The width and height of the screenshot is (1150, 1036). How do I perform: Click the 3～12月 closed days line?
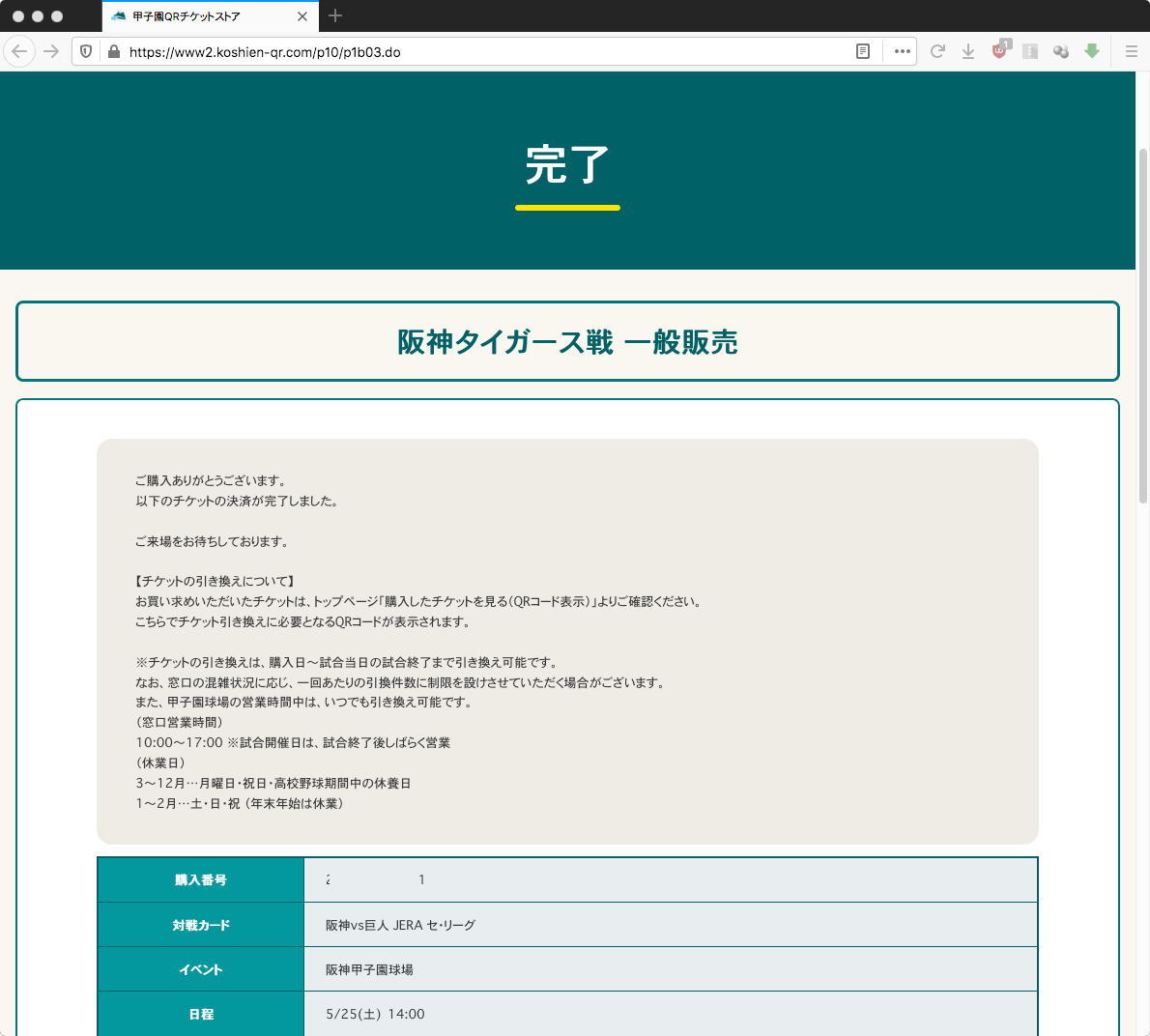(x=273, y=784)
